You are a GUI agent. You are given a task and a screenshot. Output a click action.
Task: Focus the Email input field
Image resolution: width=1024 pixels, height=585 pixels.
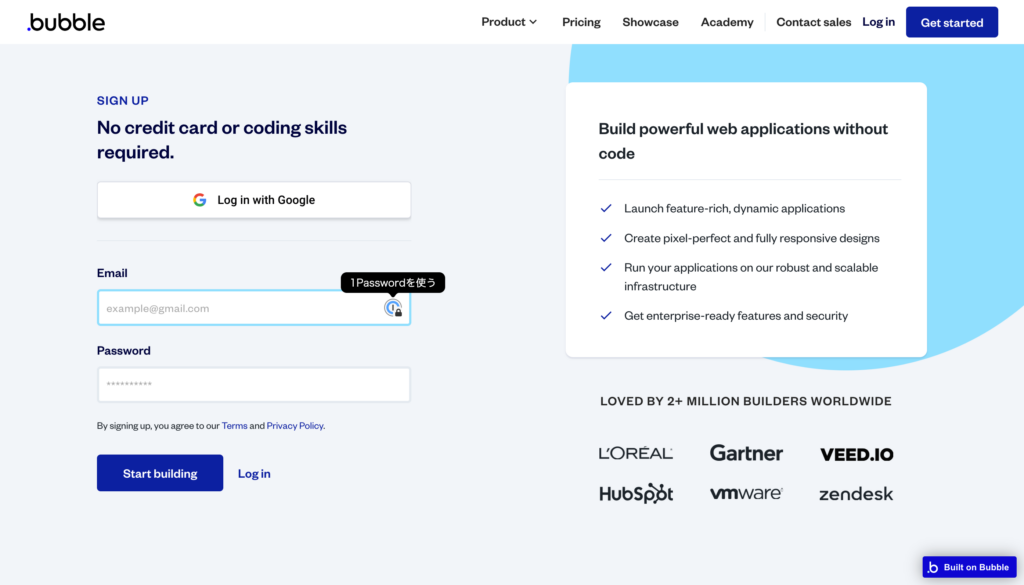click(254, 308)
